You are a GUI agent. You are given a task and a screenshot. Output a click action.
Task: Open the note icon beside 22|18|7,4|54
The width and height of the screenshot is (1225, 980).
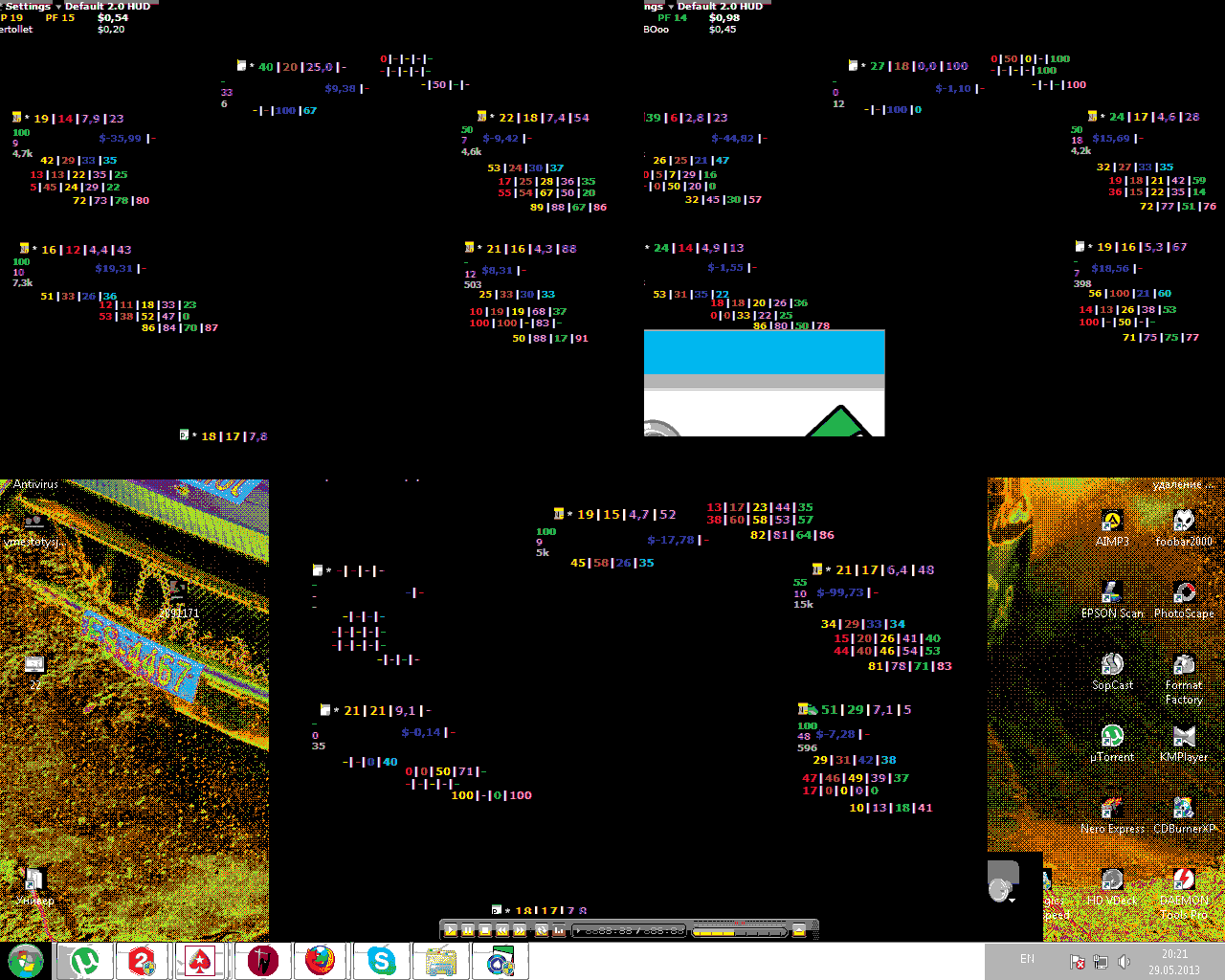click(481, 117)
